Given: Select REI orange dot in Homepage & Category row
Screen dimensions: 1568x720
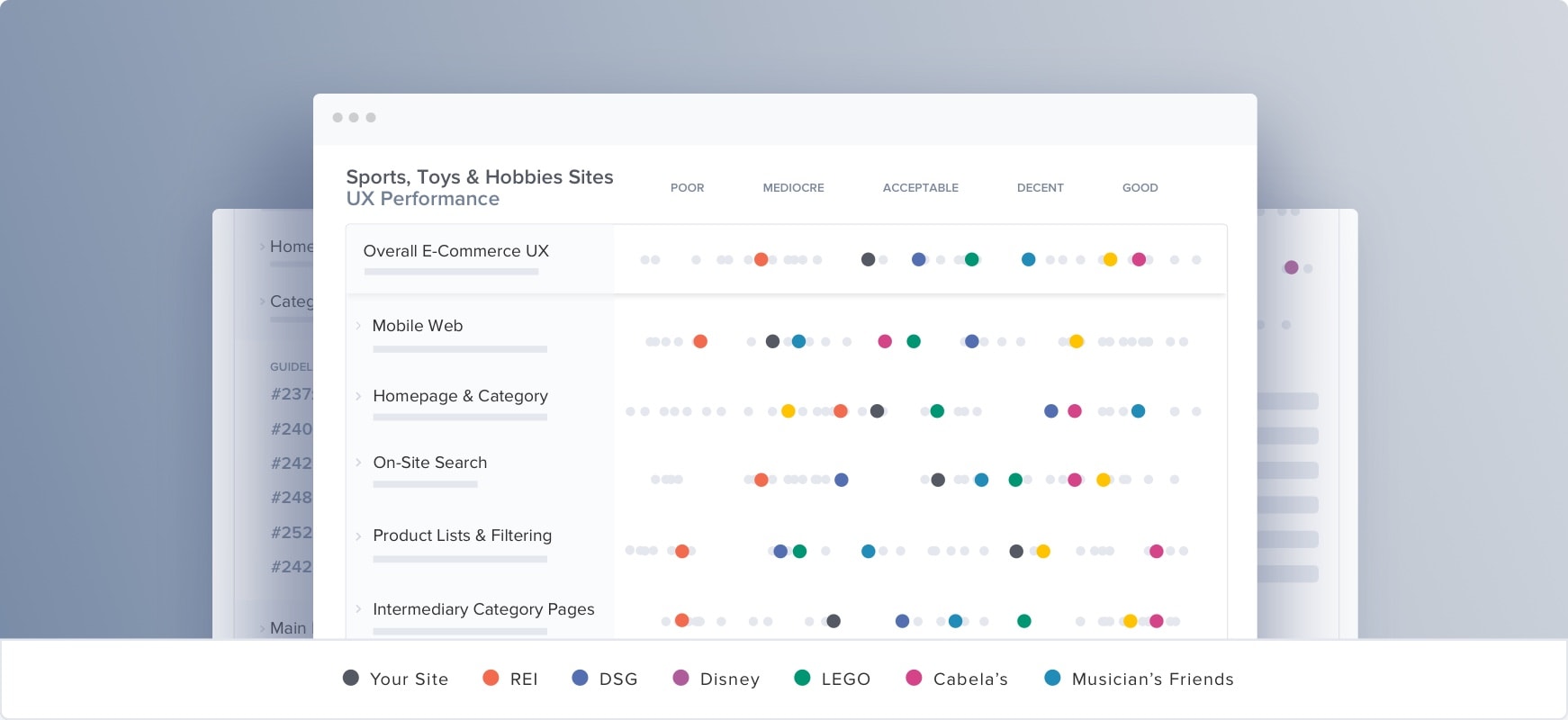Looking at the screenshot, I should click(841, 411).
